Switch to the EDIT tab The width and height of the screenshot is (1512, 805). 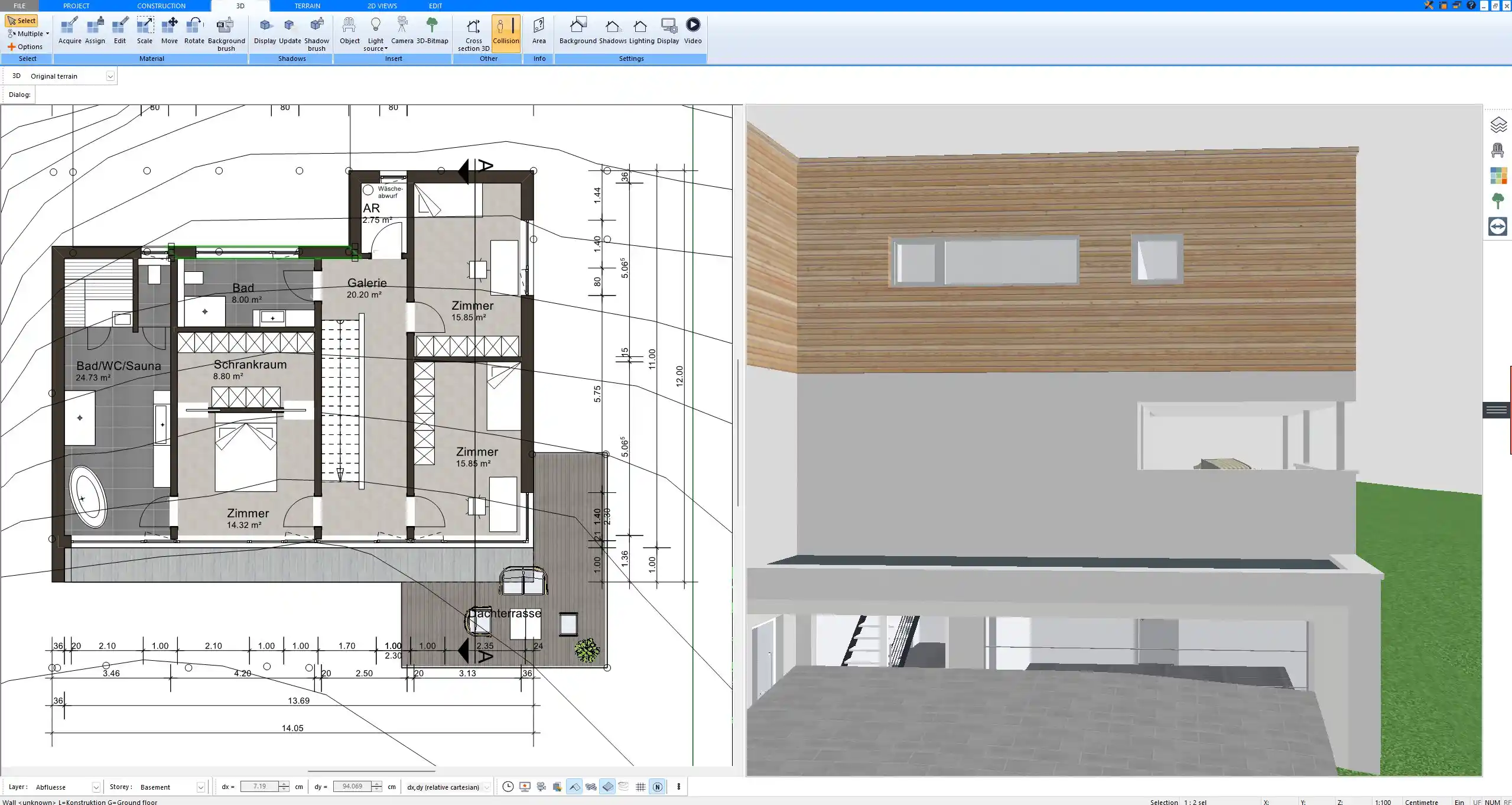435,5
